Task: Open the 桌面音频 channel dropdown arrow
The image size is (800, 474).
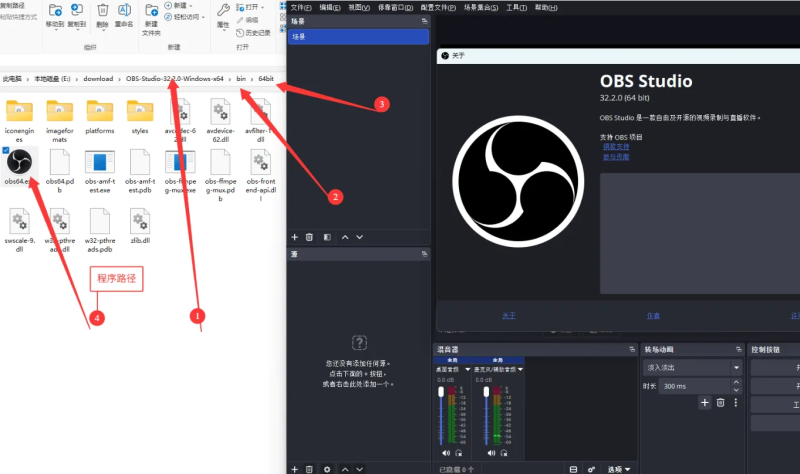Action: [467, 369]
